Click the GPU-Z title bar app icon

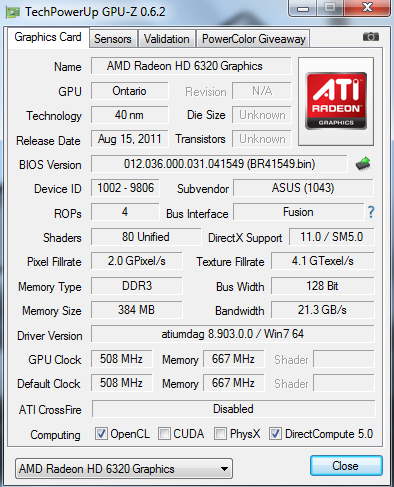pos(13,12)
